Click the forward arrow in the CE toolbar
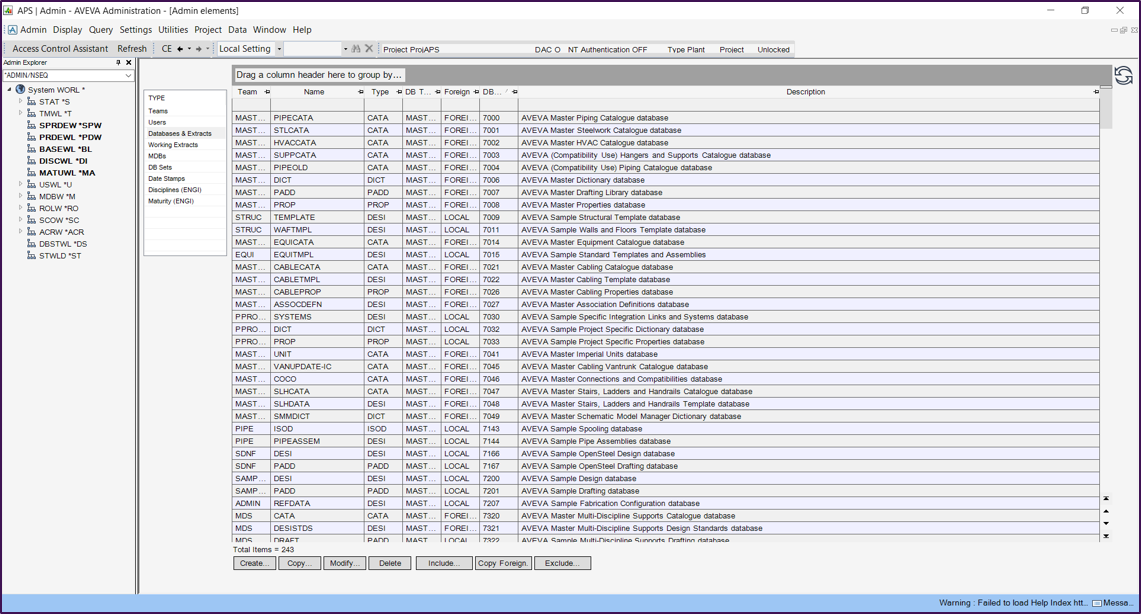The image size is (1141, 614). [x=198, y=49]
